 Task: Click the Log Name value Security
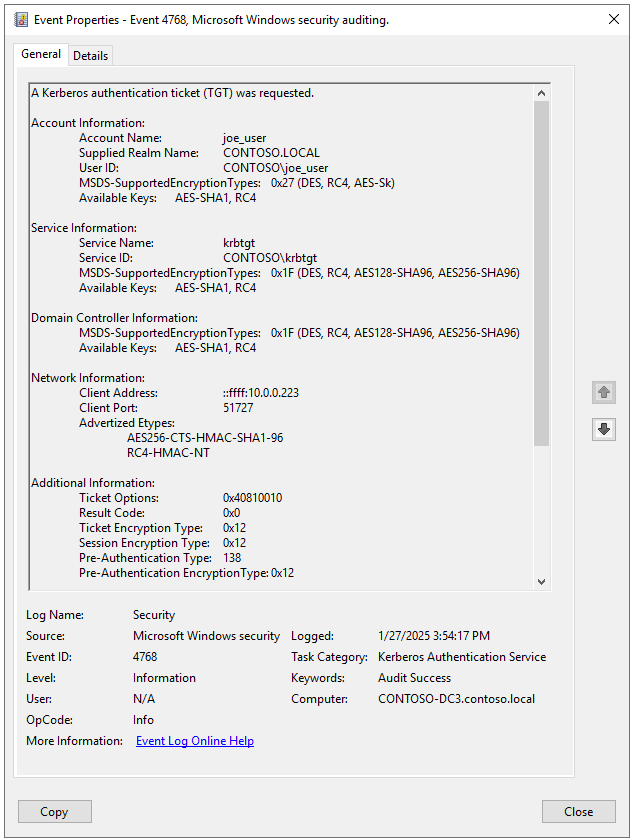[x=154, y=615]
